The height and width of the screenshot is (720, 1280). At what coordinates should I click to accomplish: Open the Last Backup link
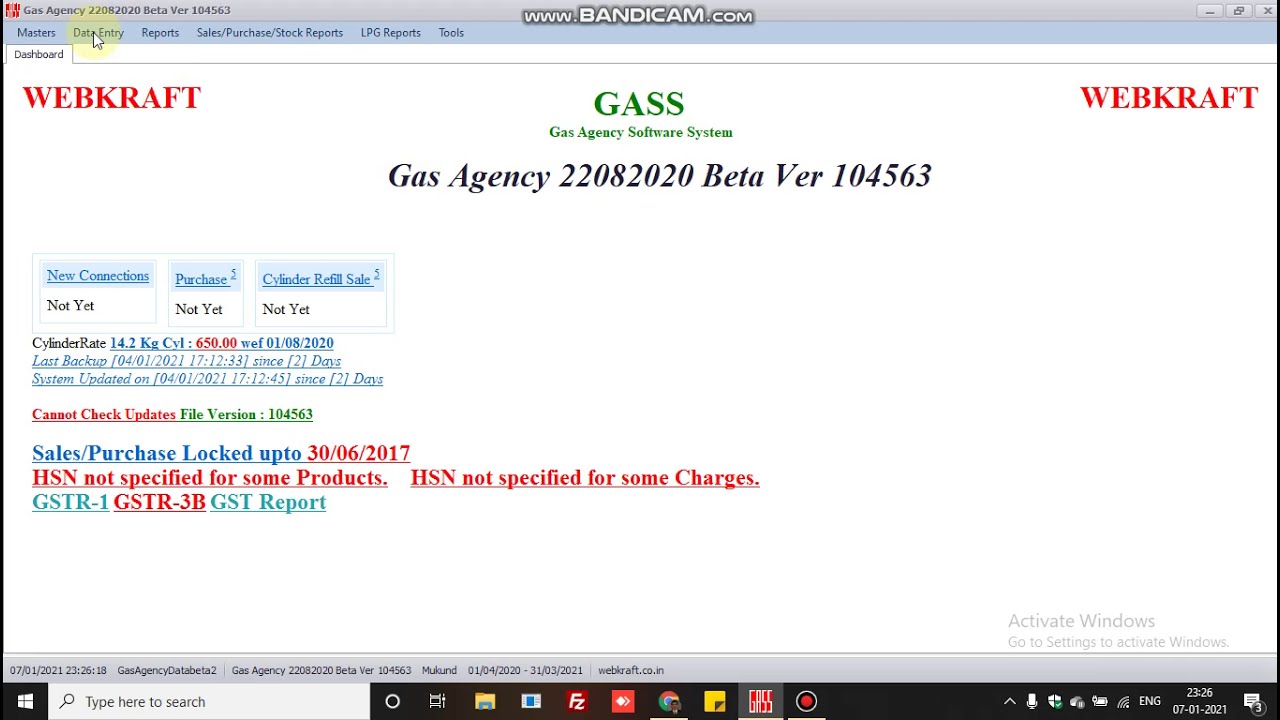[186, 361]
